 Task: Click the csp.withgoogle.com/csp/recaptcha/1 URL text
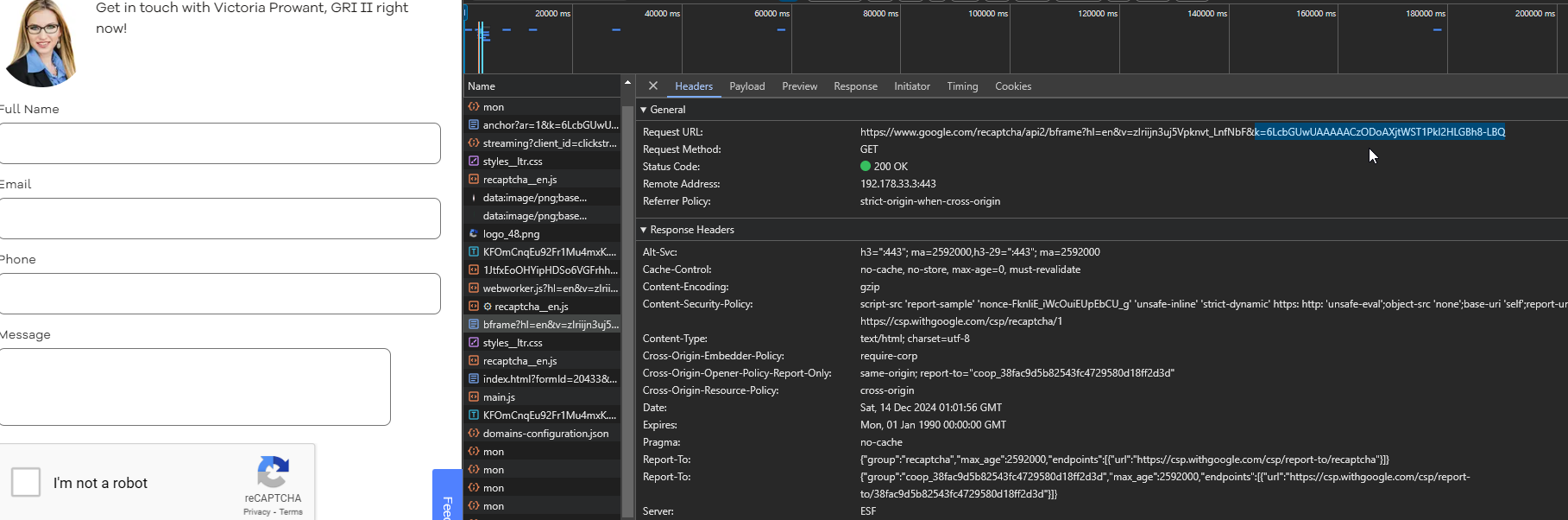coord(961,321)
